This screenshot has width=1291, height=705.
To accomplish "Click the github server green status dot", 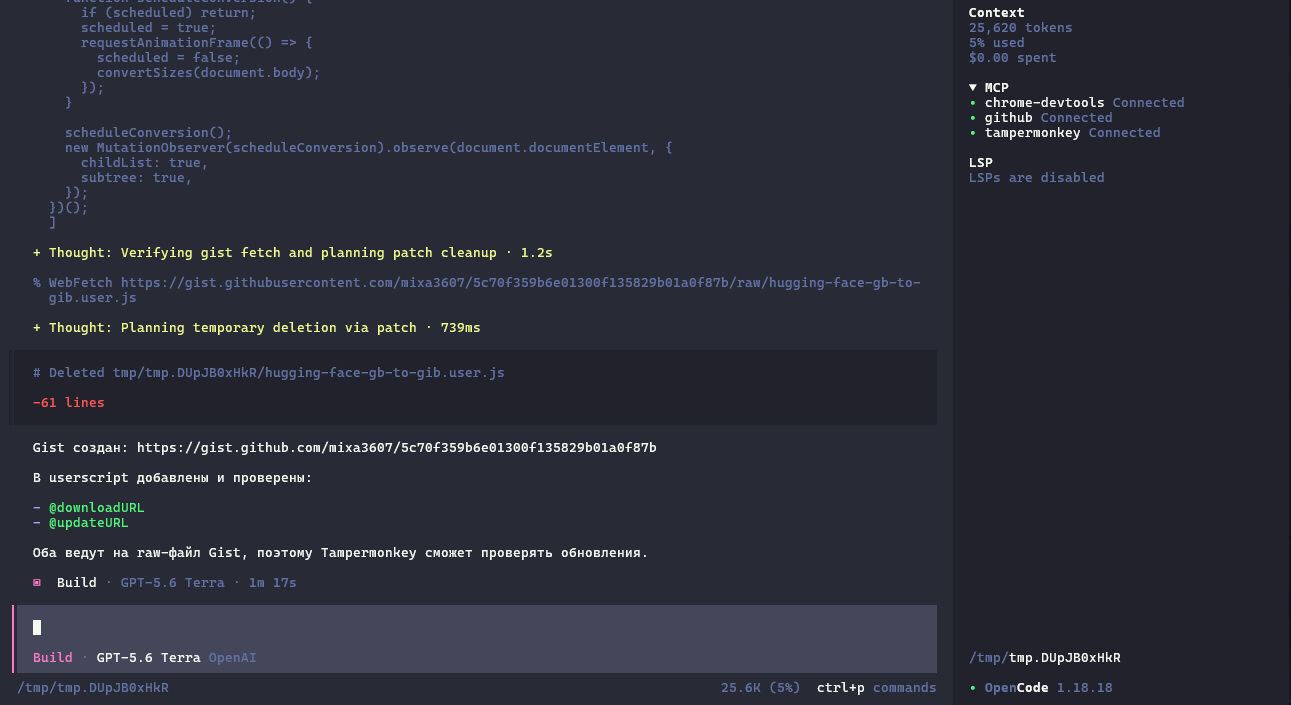I will click(973, 118).
